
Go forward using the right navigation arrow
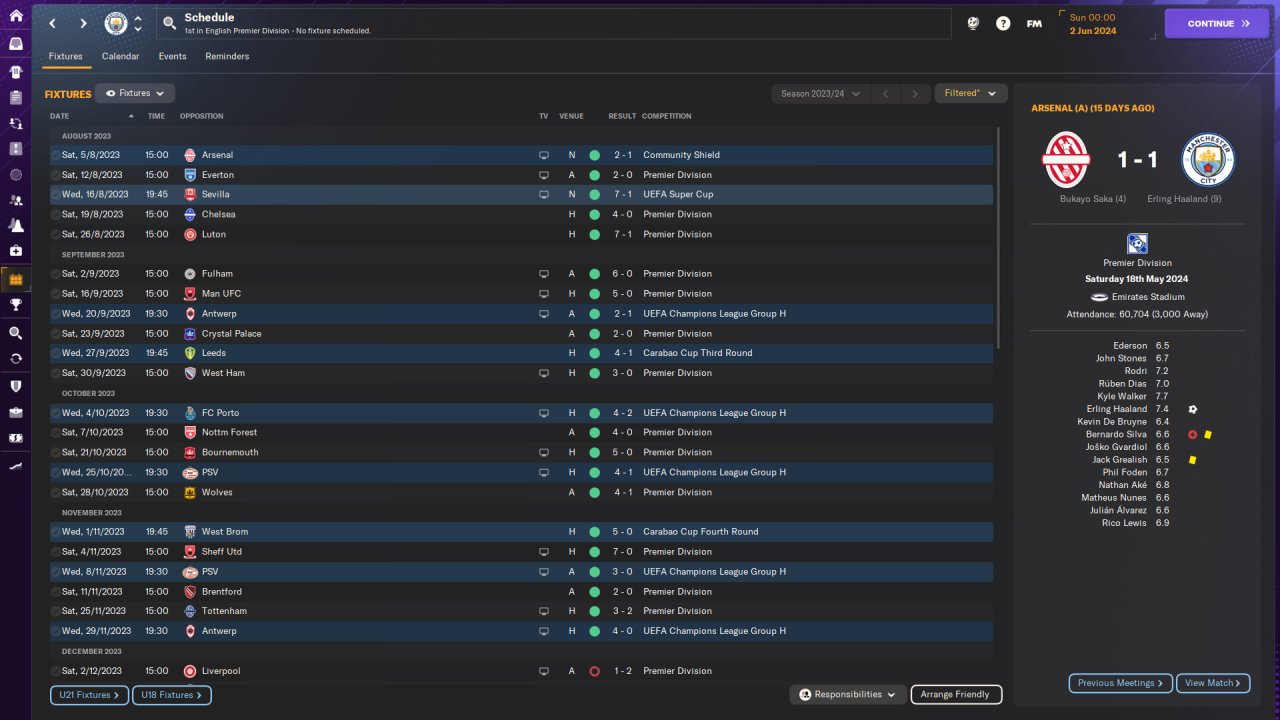click(83, 23)
